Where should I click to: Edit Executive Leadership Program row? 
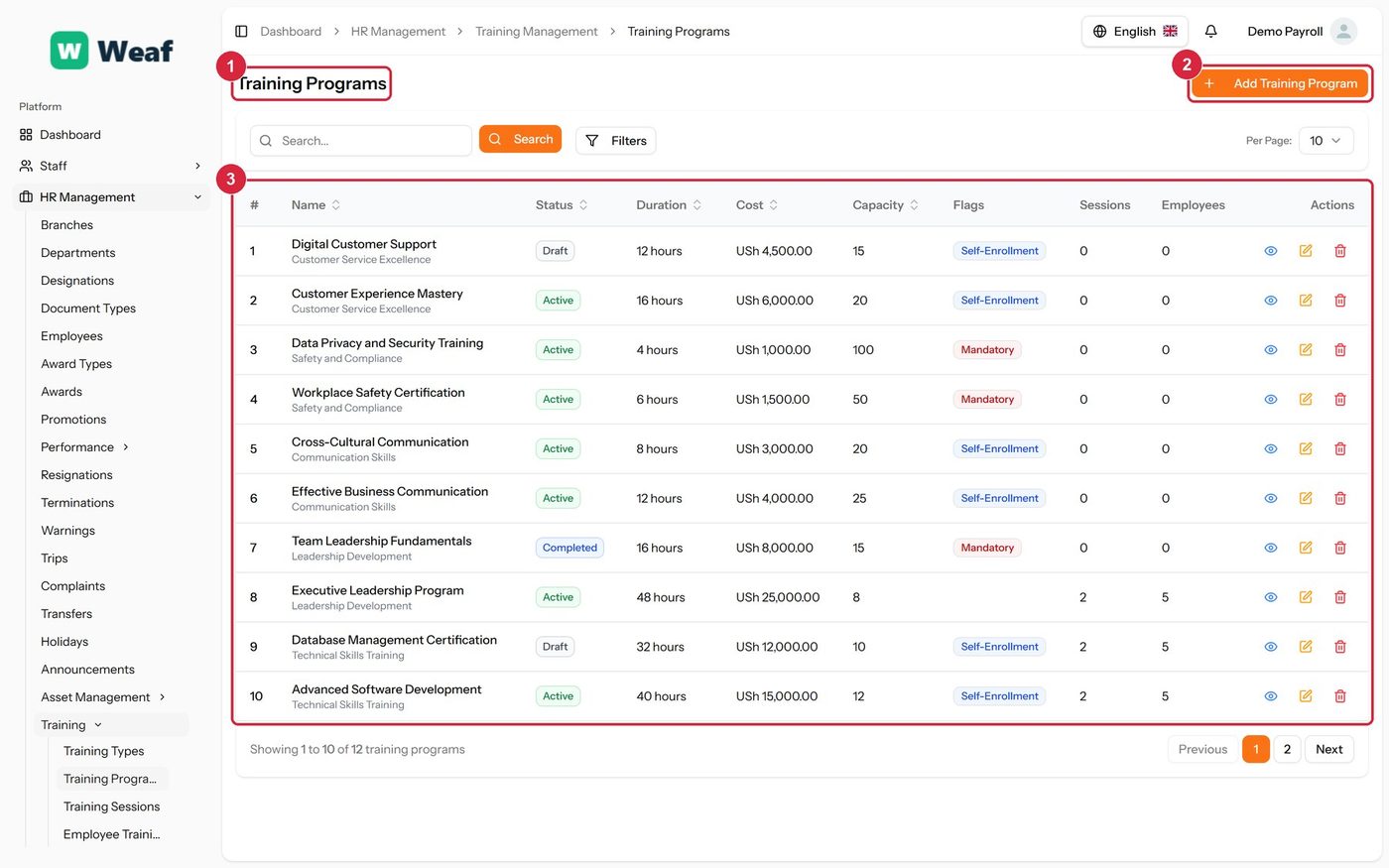(1306, 597)
